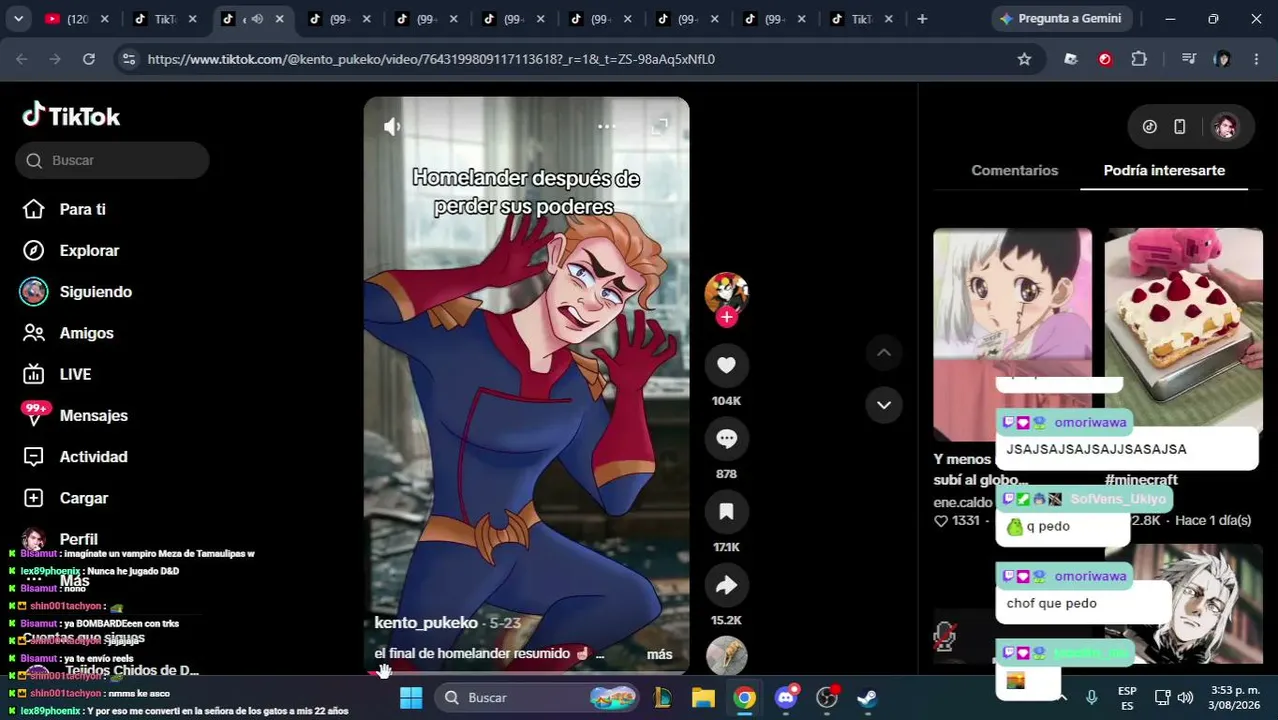The width and height of the screenshot is (1278, 720).
Task: Click the video progress bar
Action: click(526, 673)
